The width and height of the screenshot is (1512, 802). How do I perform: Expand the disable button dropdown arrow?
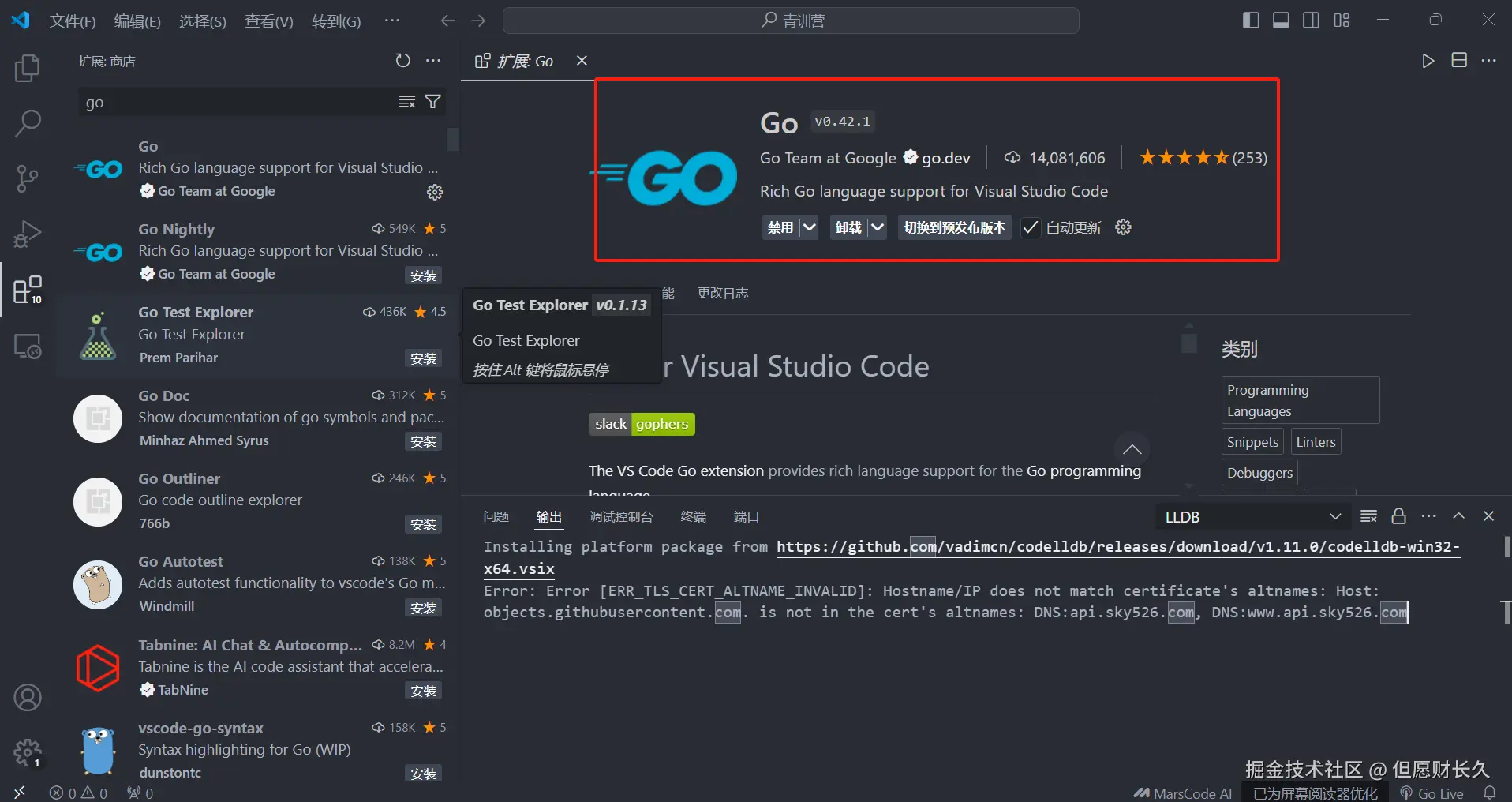[809, 227]
